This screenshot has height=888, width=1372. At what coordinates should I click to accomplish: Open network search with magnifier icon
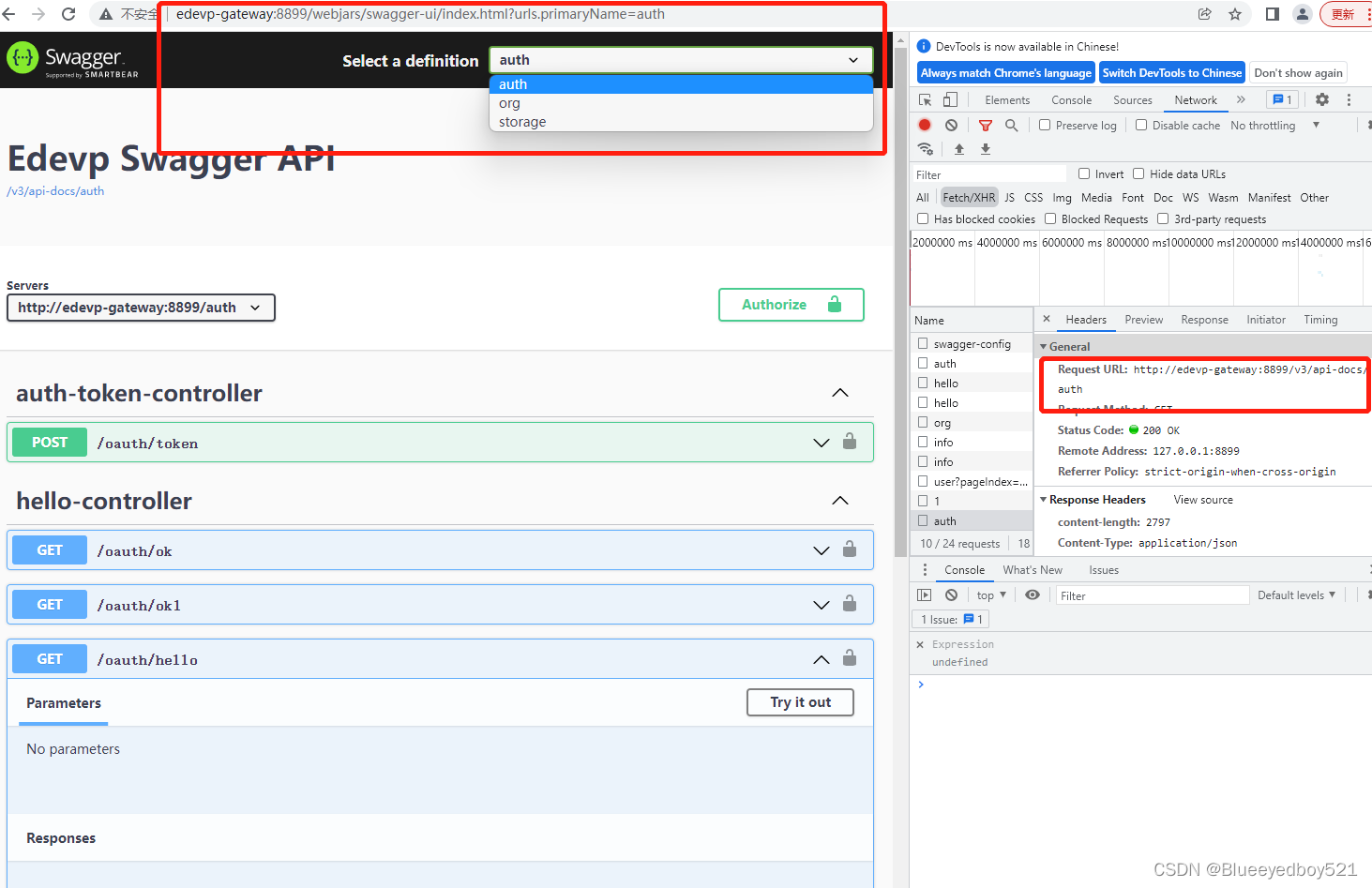click(x=1011, y=126)
